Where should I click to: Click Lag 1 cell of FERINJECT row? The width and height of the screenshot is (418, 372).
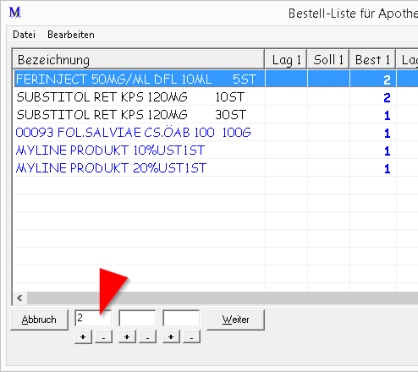click(286, 79)
